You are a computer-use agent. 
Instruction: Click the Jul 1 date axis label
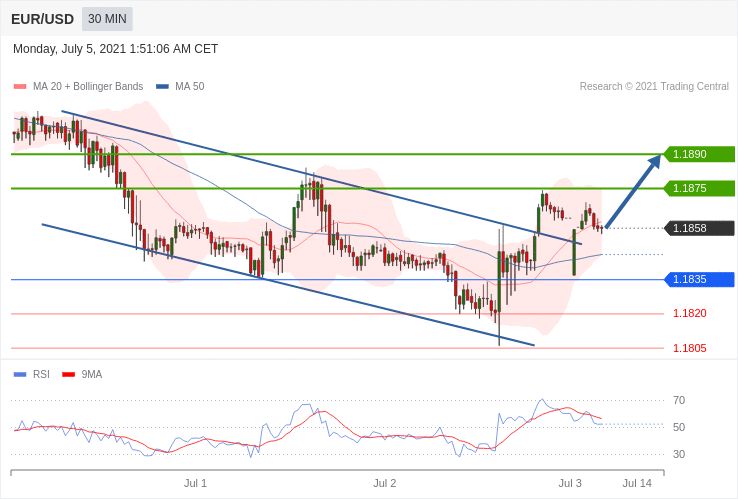195,484
